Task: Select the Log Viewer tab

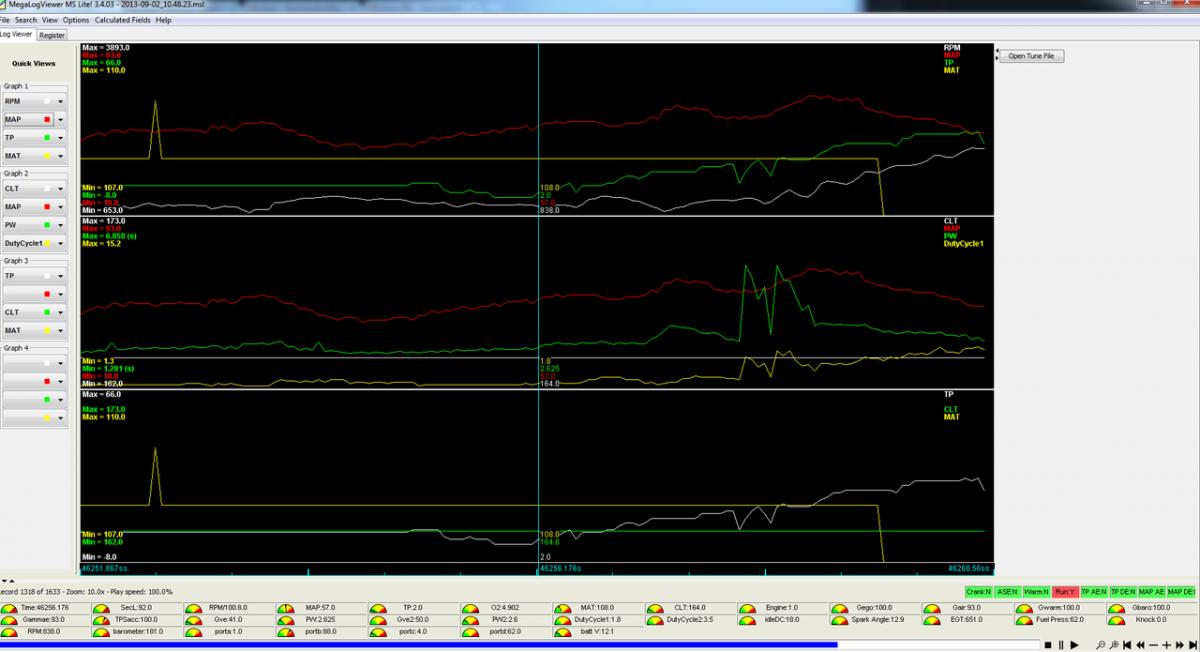Action: click(17, 34)
